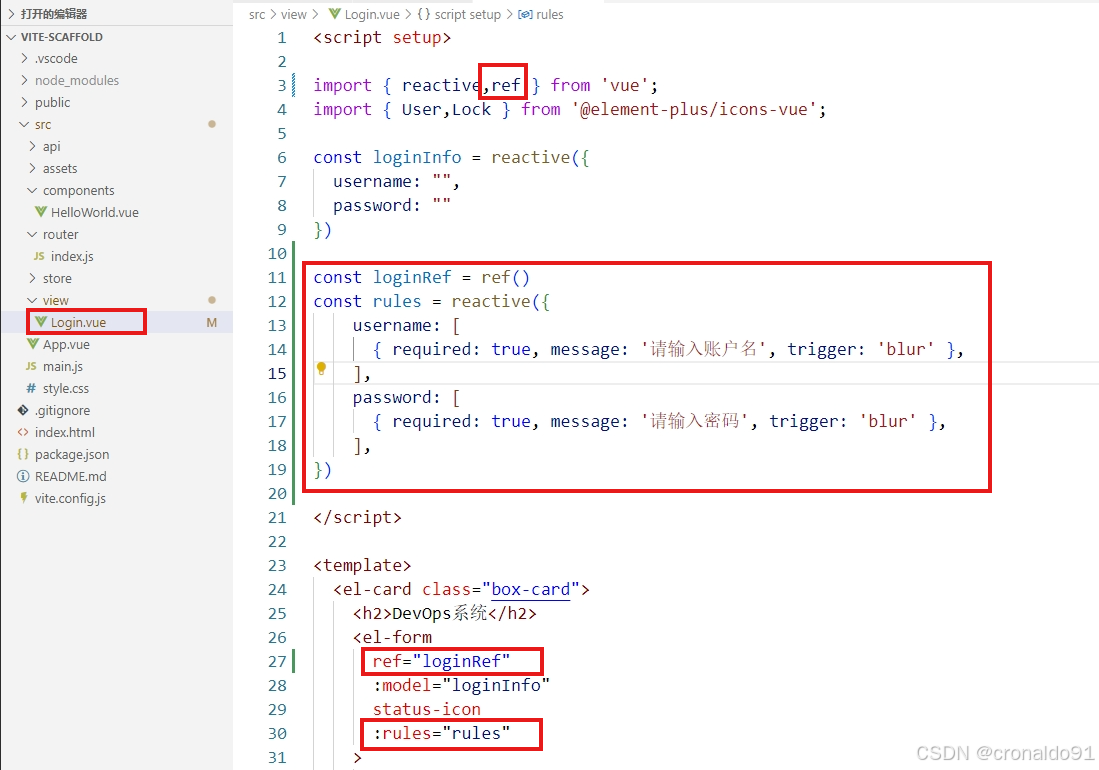Viewport: 1099px width, 770px height.
Task: Click the Vite icon beside vite.config.js
Action: 24,498
